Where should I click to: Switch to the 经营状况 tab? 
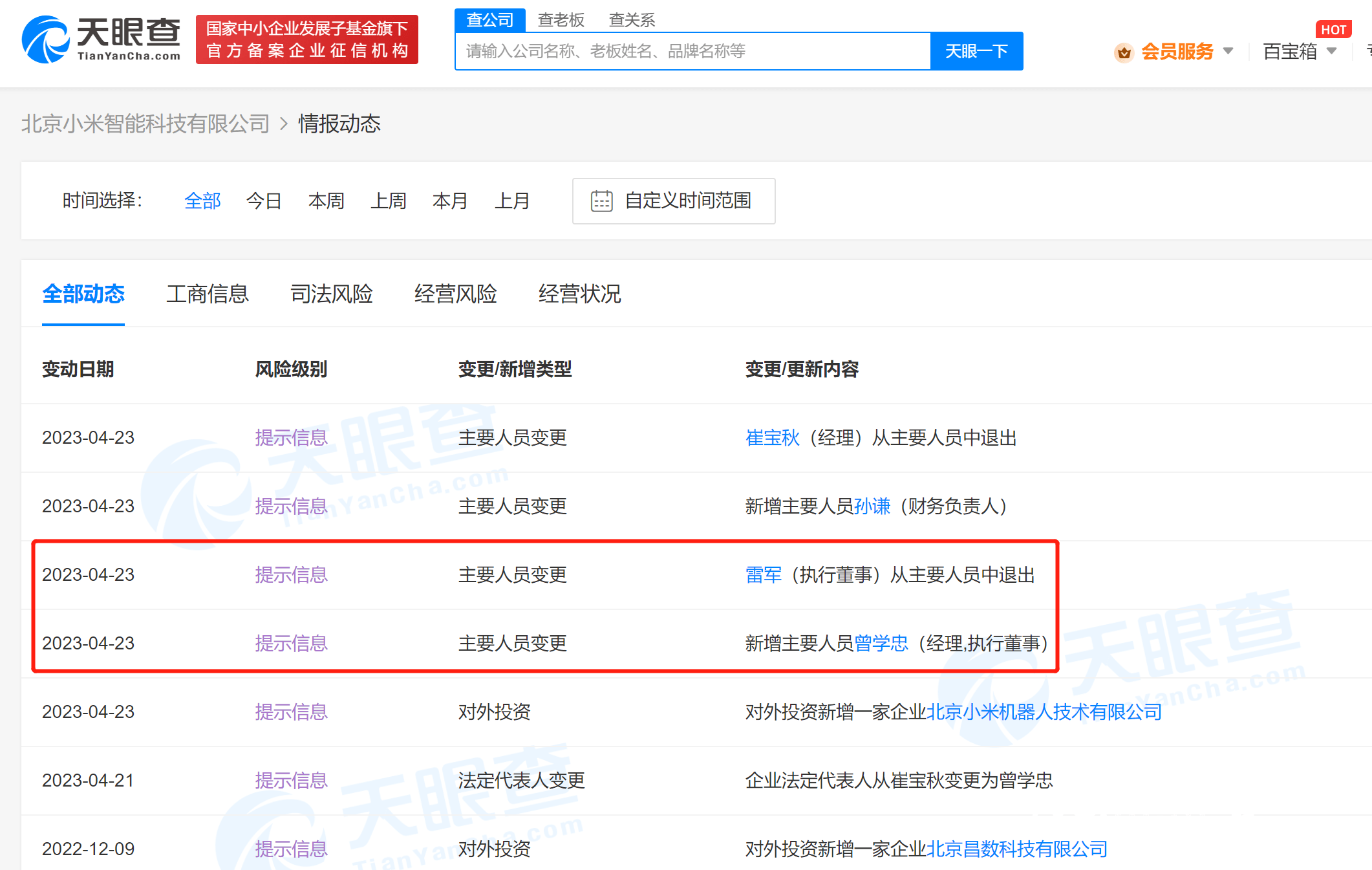(x=580, y=294)
